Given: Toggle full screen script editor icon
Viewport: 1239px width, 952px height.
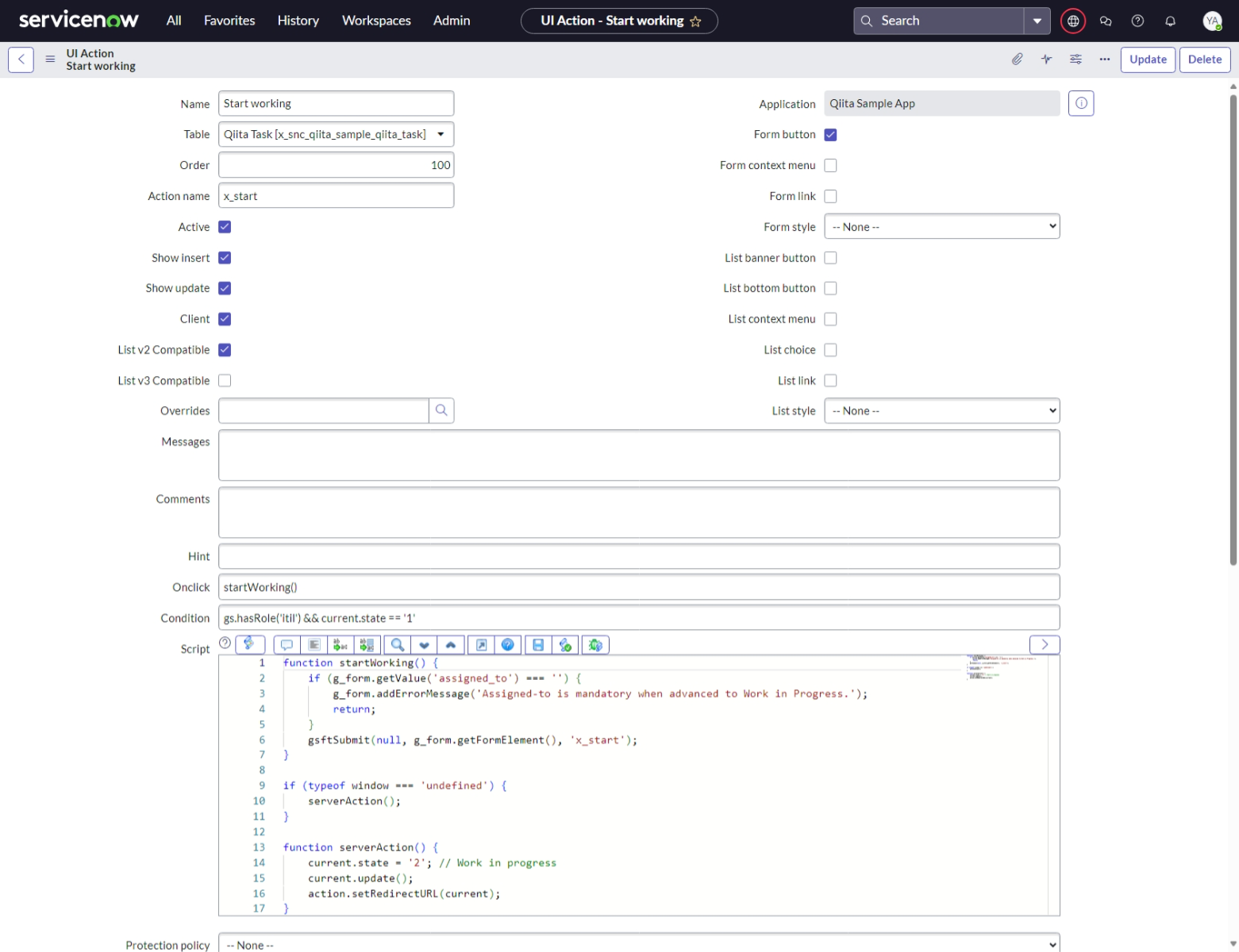Looking at the screenshot, I should (x=481, y=645).
